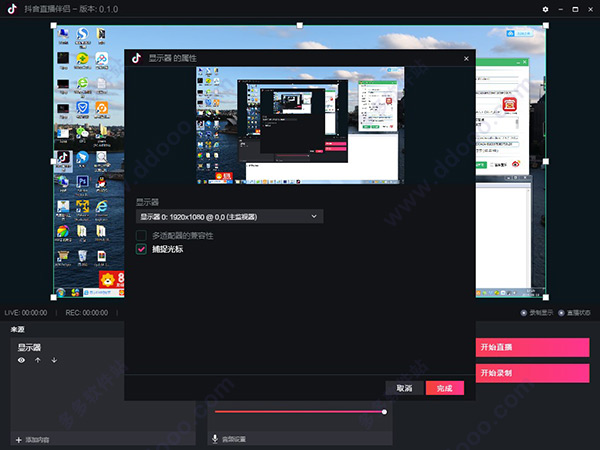Start recording with 开始录制
This screenshot has width=600, height=450.
(x=532, y=373)
